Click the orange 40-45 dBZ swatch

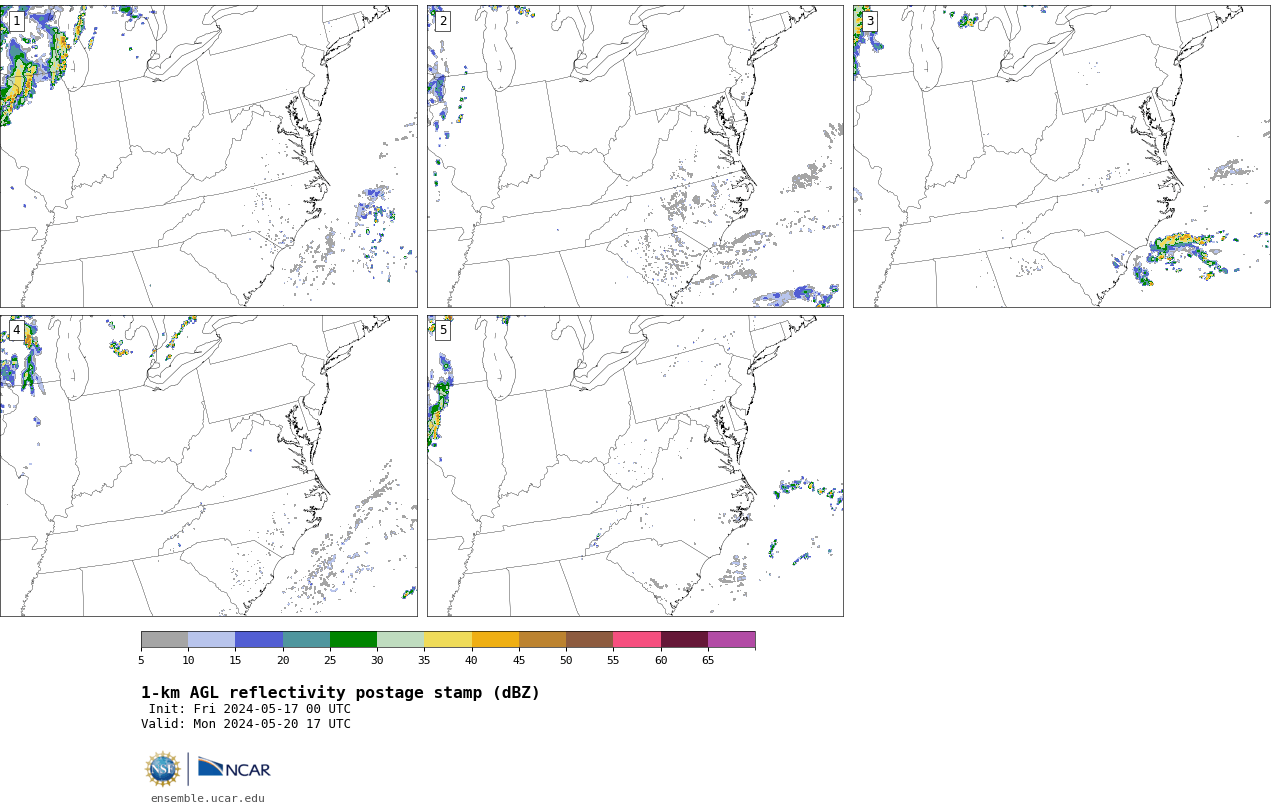(495, 639)
